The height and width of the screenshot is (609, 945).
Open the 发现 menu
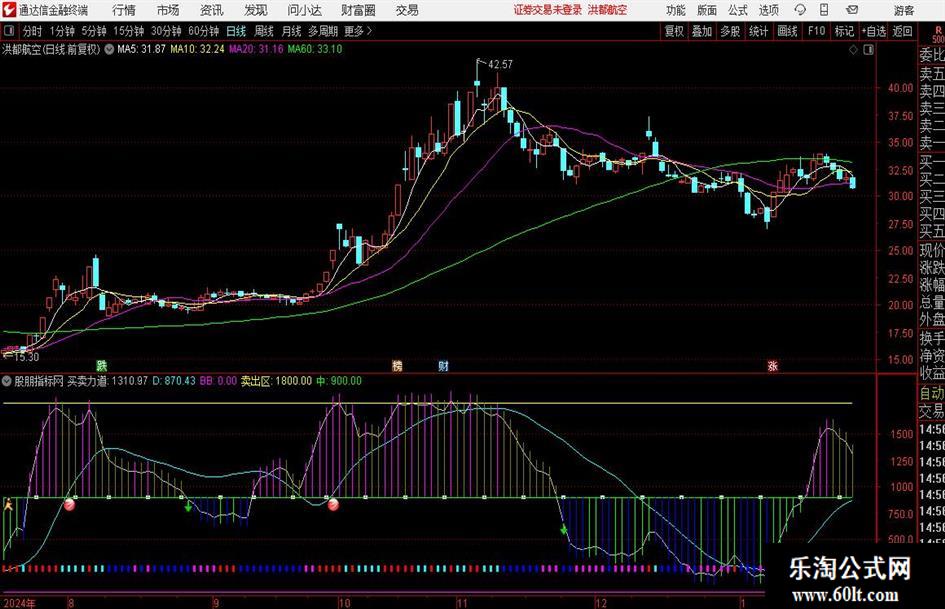pos(256,10)
